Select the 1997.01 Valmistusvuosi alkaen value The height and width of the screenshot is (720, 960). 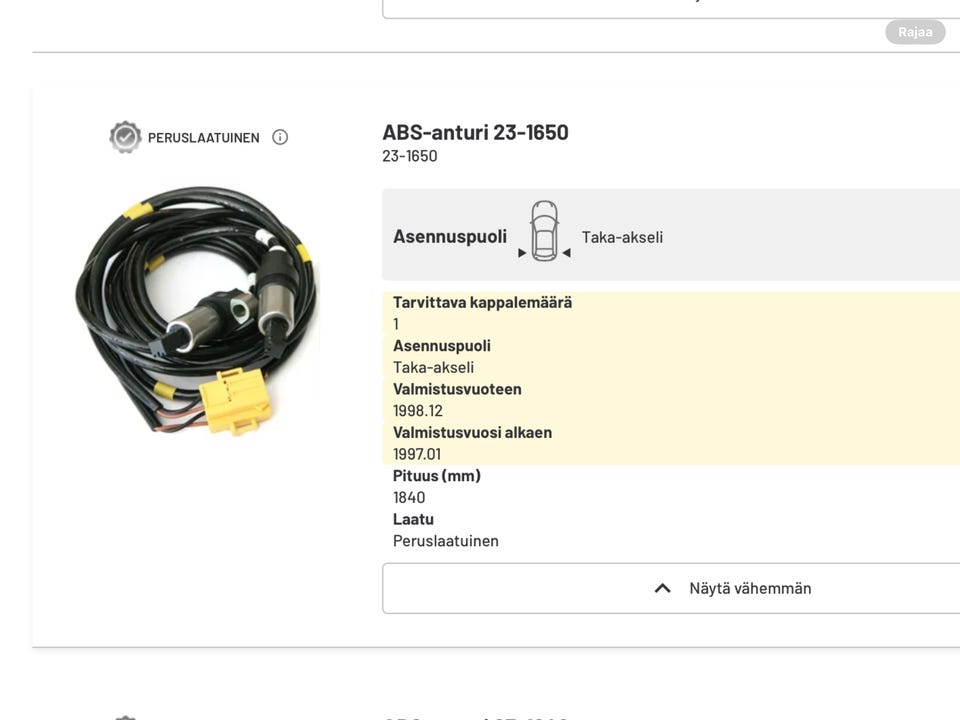click(x=417, y=454)
